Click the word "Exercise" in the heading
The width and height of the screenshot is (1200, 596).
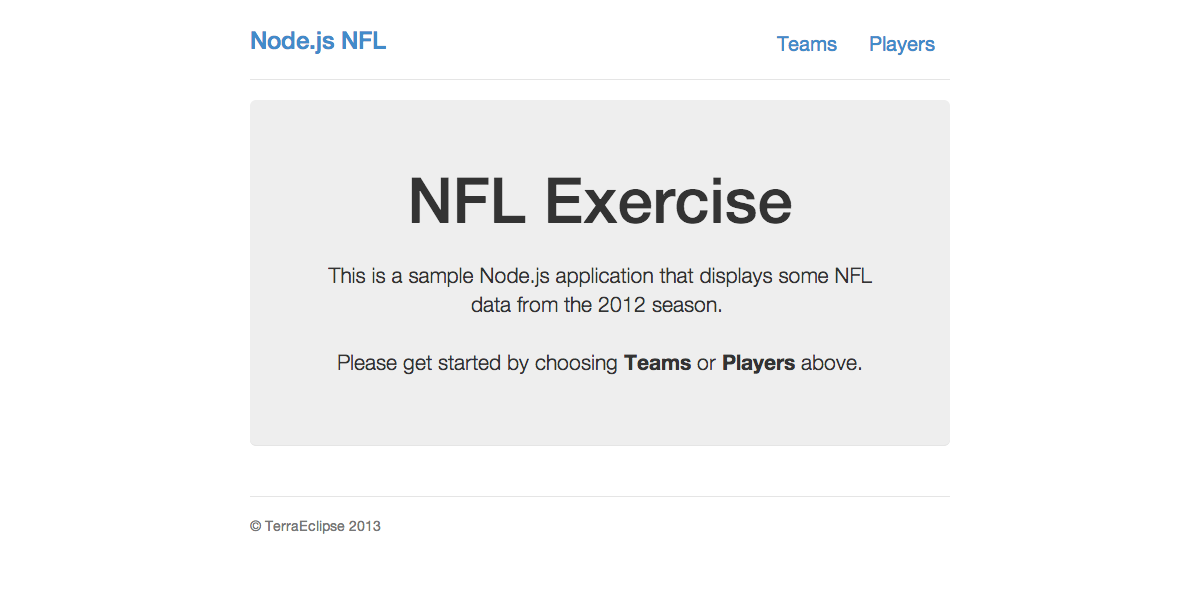coord(668,201)
